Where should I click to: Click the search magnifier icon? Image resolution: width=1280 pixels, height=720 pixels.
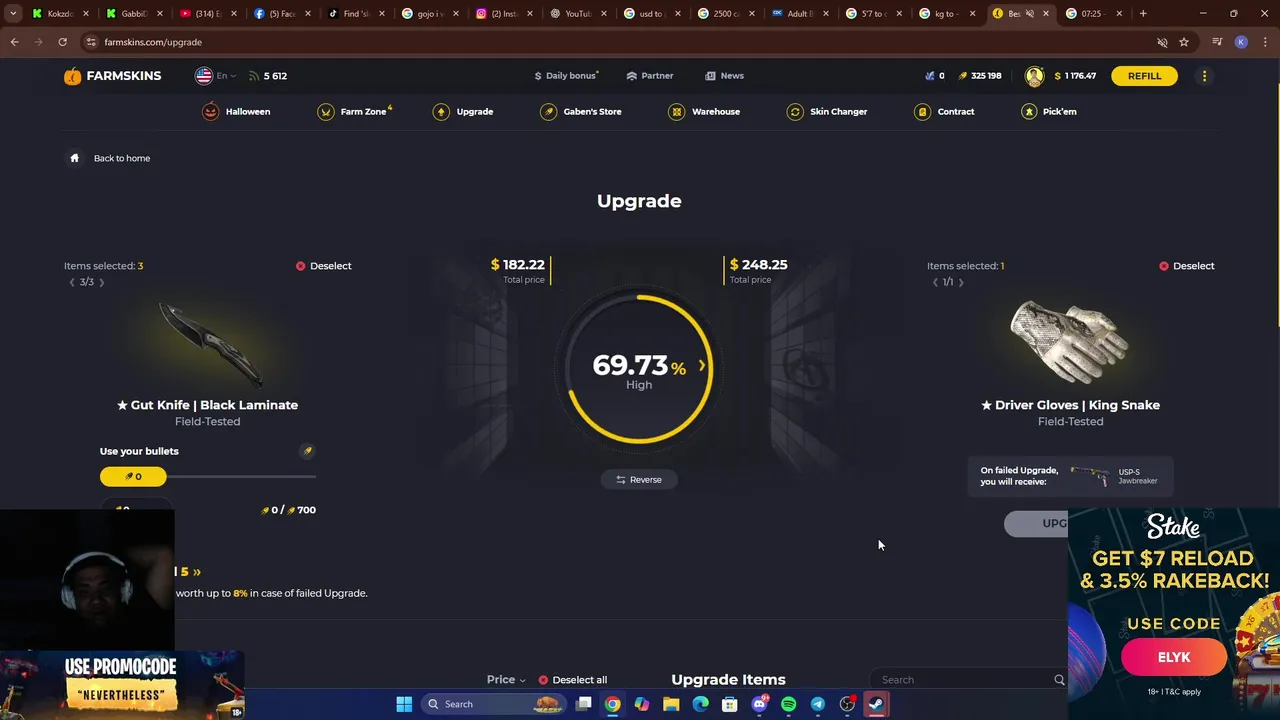point(1059,680)
